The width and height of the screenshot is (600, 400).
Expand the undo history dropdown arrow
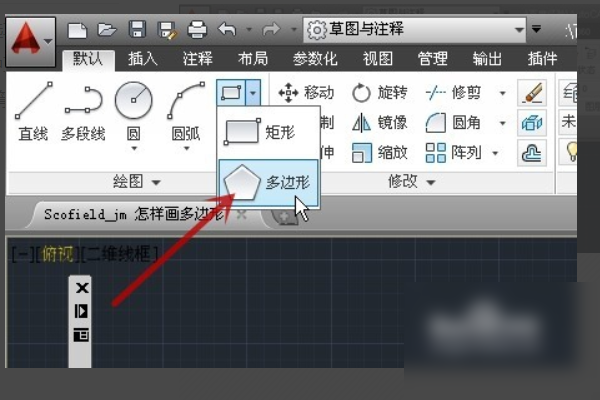pos(249,29)
